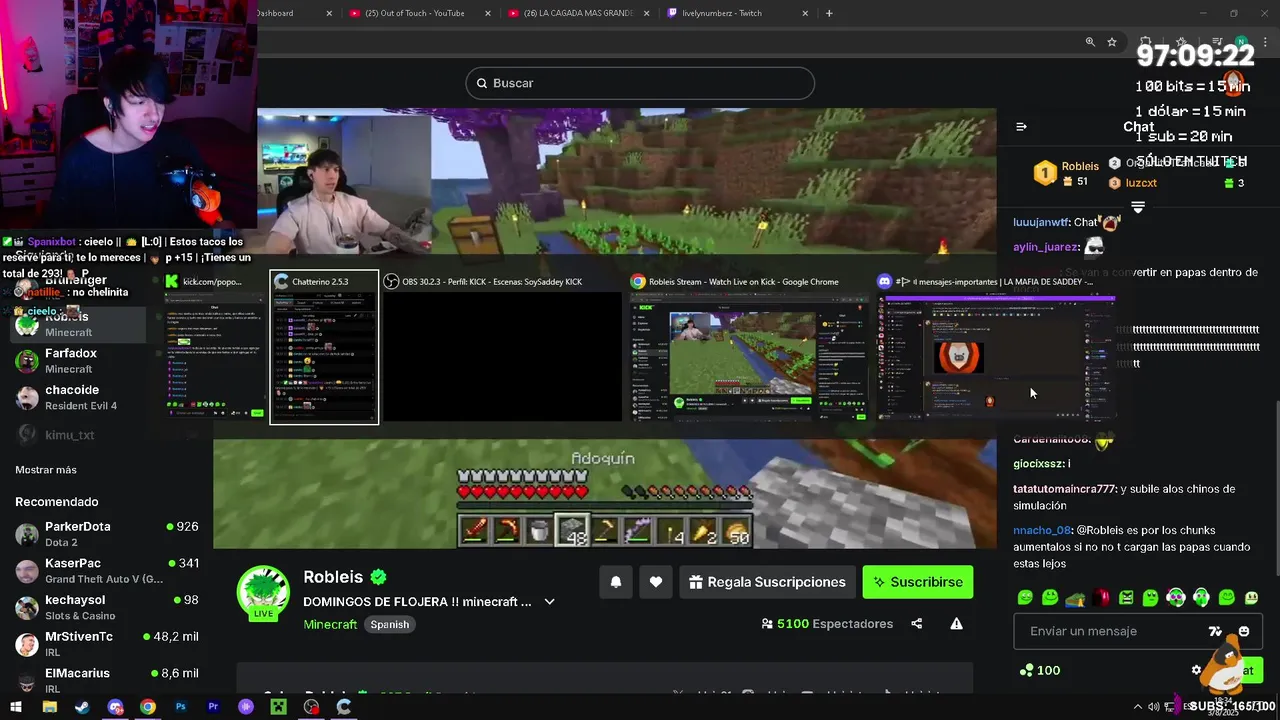
Task: Select the Chatterino 2.5.3 window thumbnail
Action: 324,347
